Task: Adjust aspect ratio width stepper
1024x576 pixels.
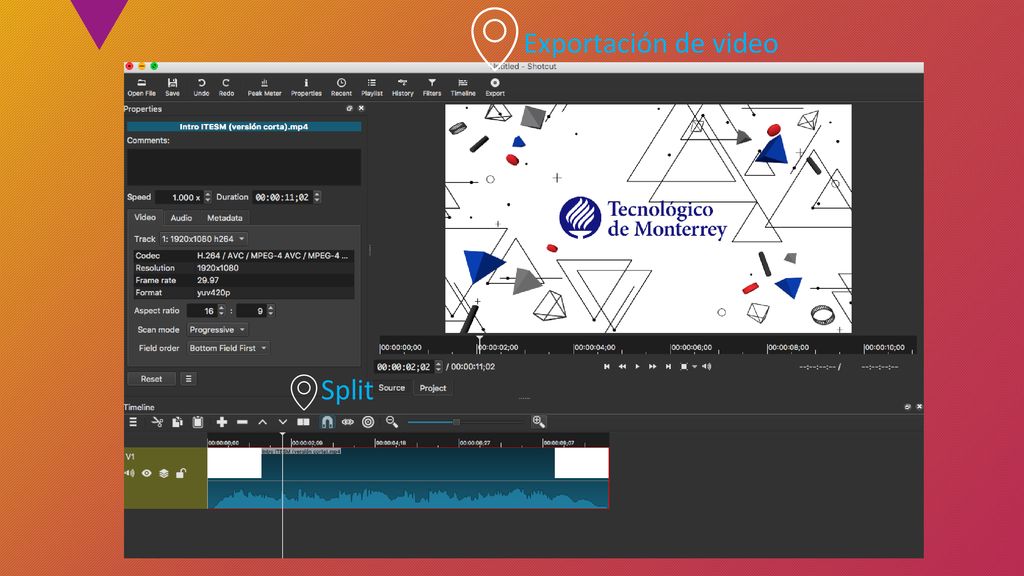Action: point(221,311)
